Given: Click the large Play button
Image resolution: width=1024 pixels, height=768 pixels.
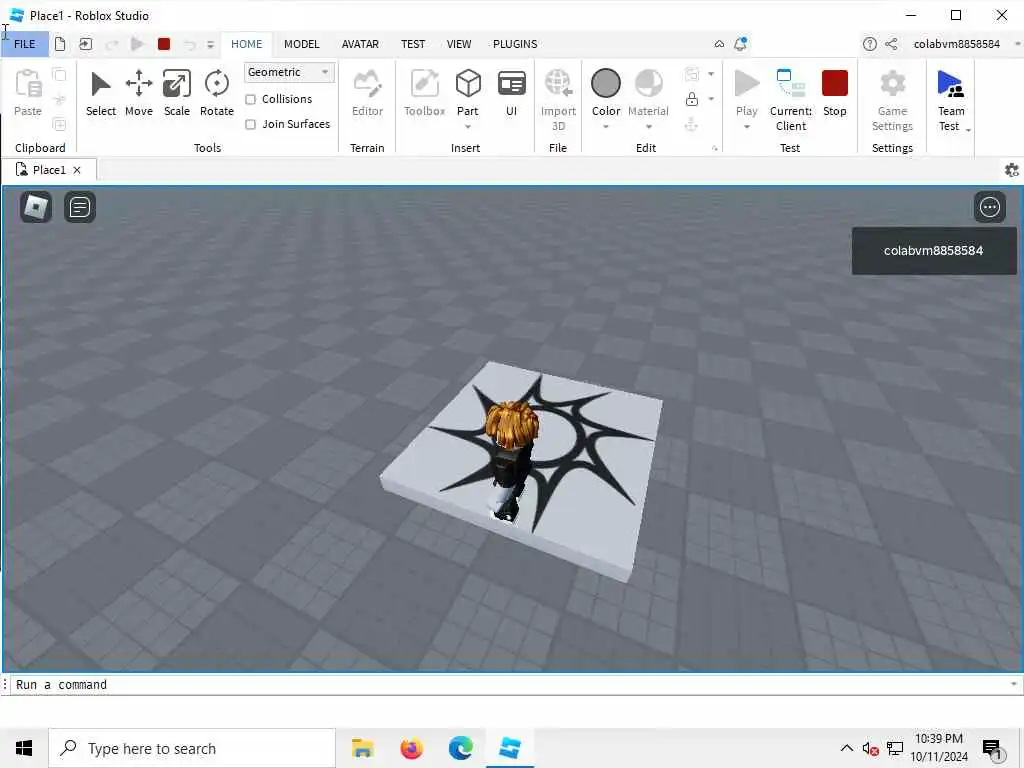Looking at the screenshot, I should [746, 85].
